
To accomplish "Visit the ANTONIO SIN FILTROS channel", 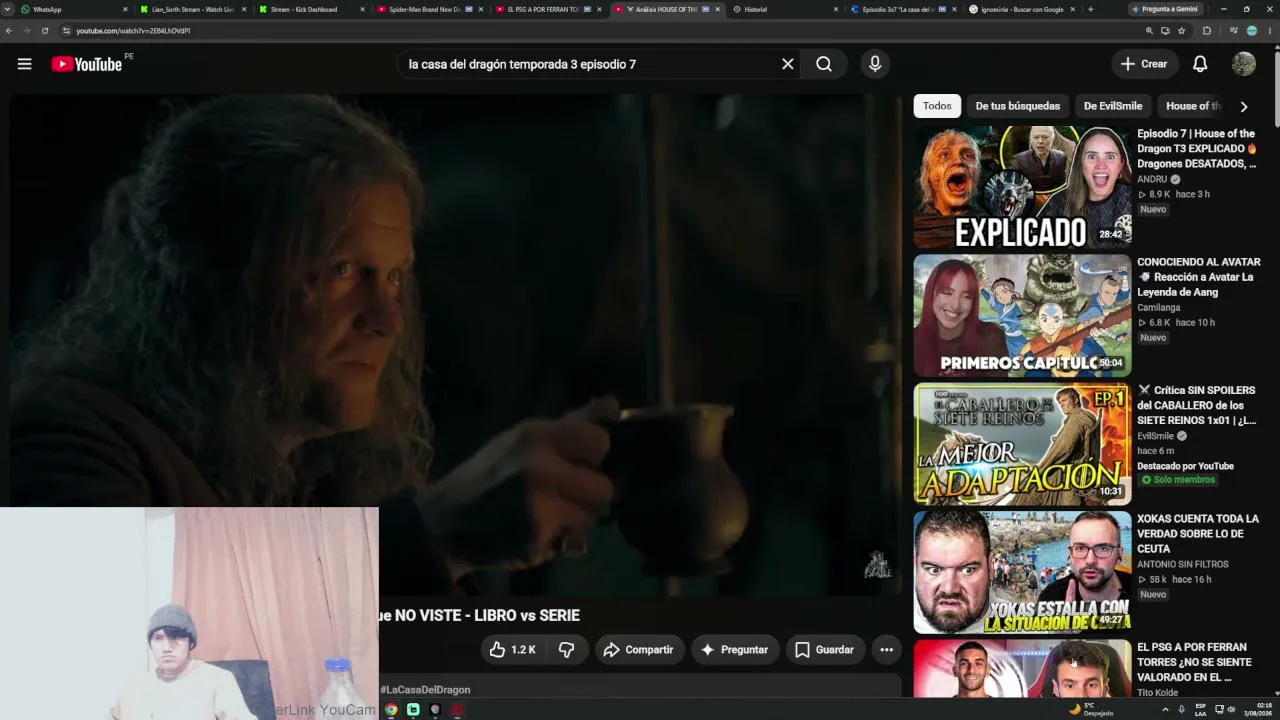I will tap(1183, 564).
